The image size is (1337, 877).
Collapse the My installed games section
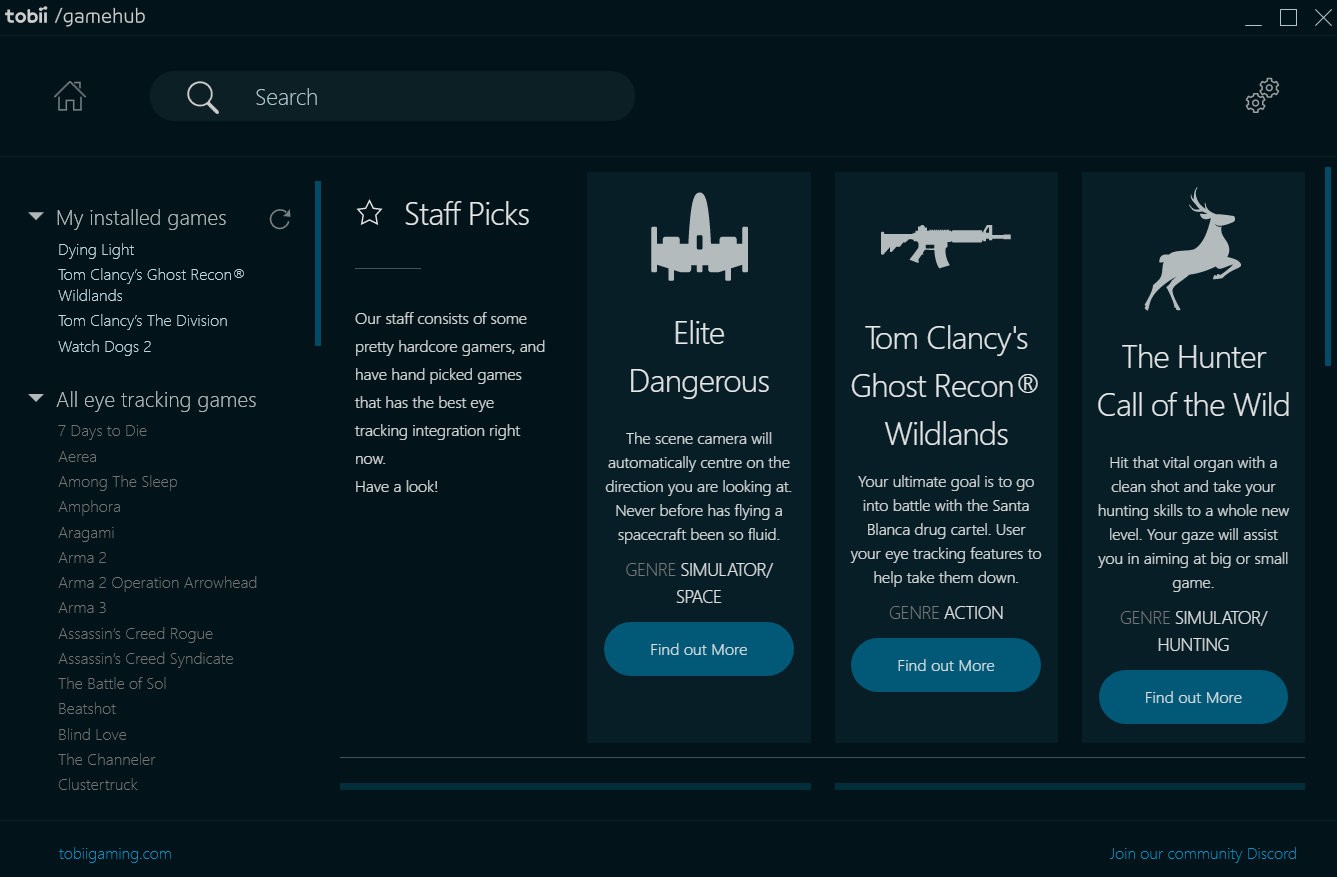pyautogui.click(x=37, y=216)
